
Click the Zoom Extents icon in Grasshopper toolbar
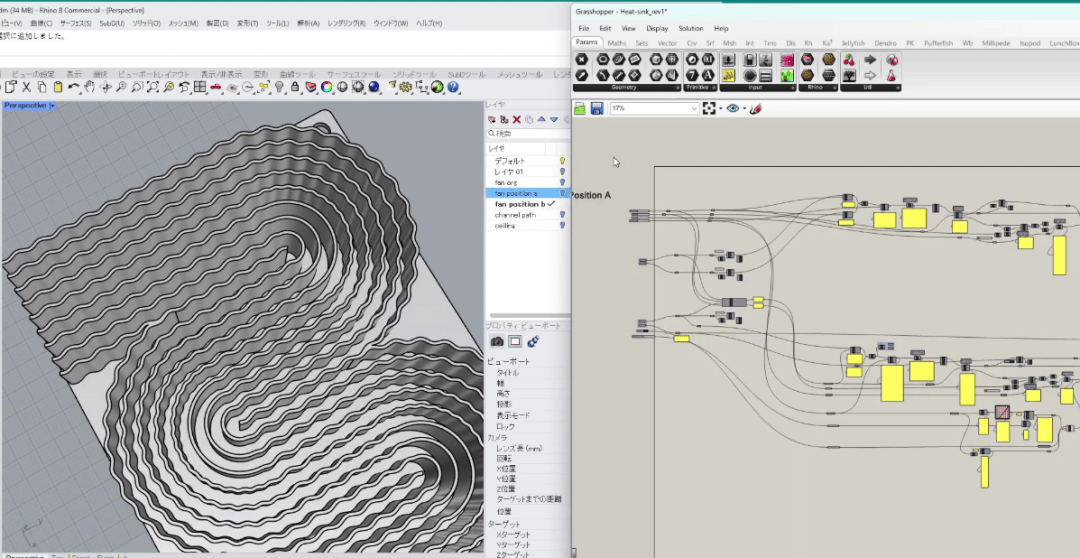click(709, 108)
